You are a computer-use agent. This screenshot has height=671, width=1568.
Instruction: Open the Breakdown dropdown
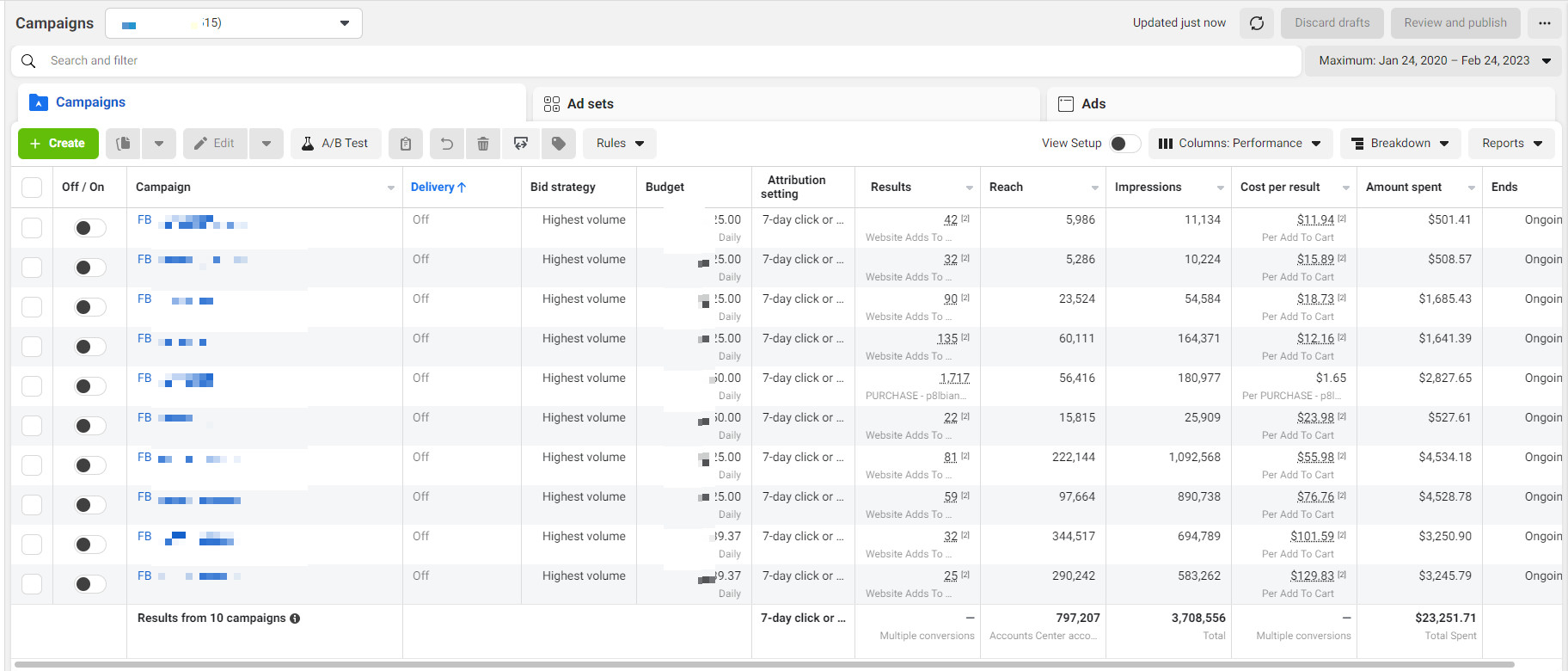coord(1400,144)
